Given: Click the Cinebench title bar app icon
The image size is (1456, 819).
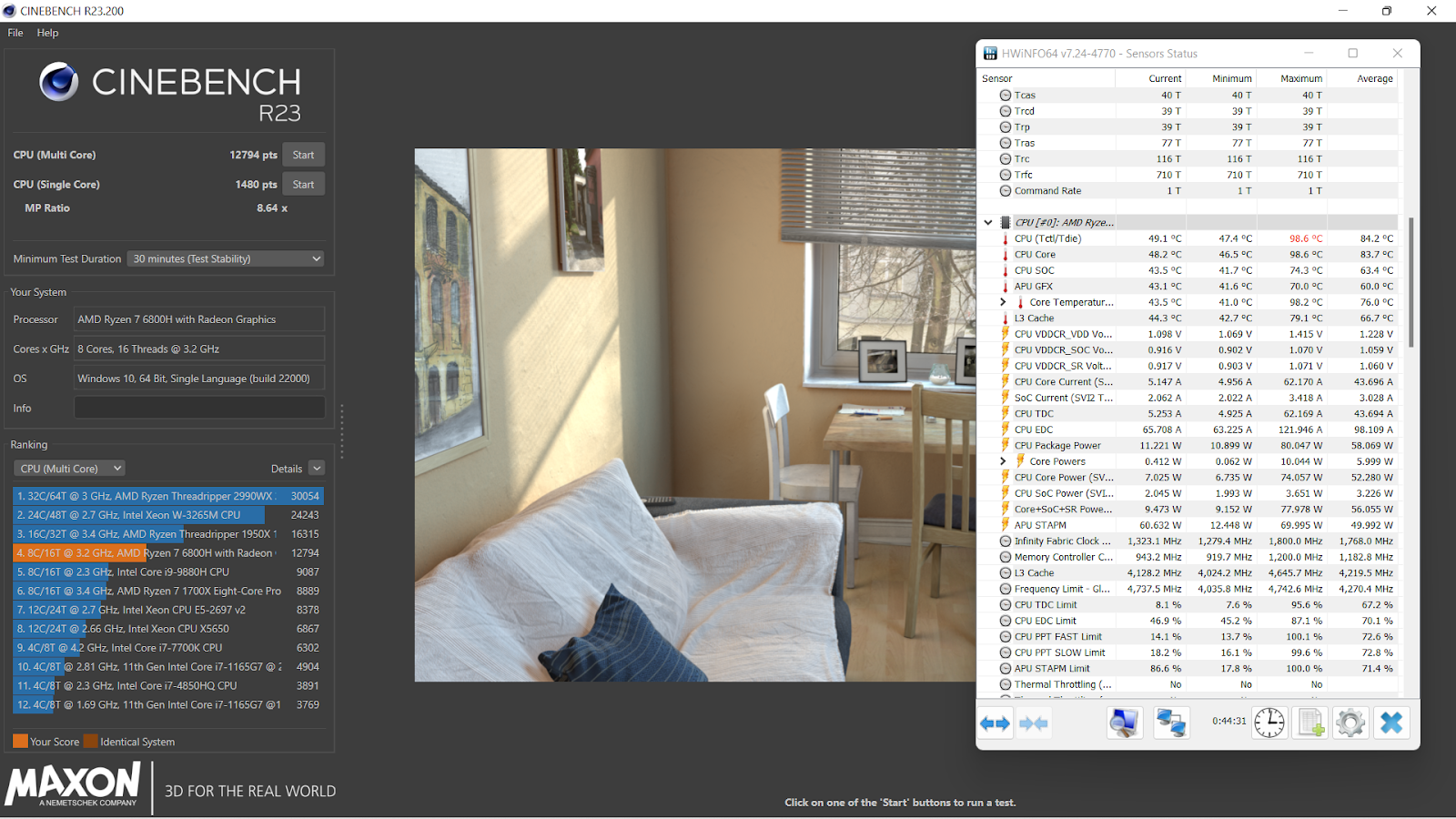Looking at the screenshot, I should click(x=9, y=11).
